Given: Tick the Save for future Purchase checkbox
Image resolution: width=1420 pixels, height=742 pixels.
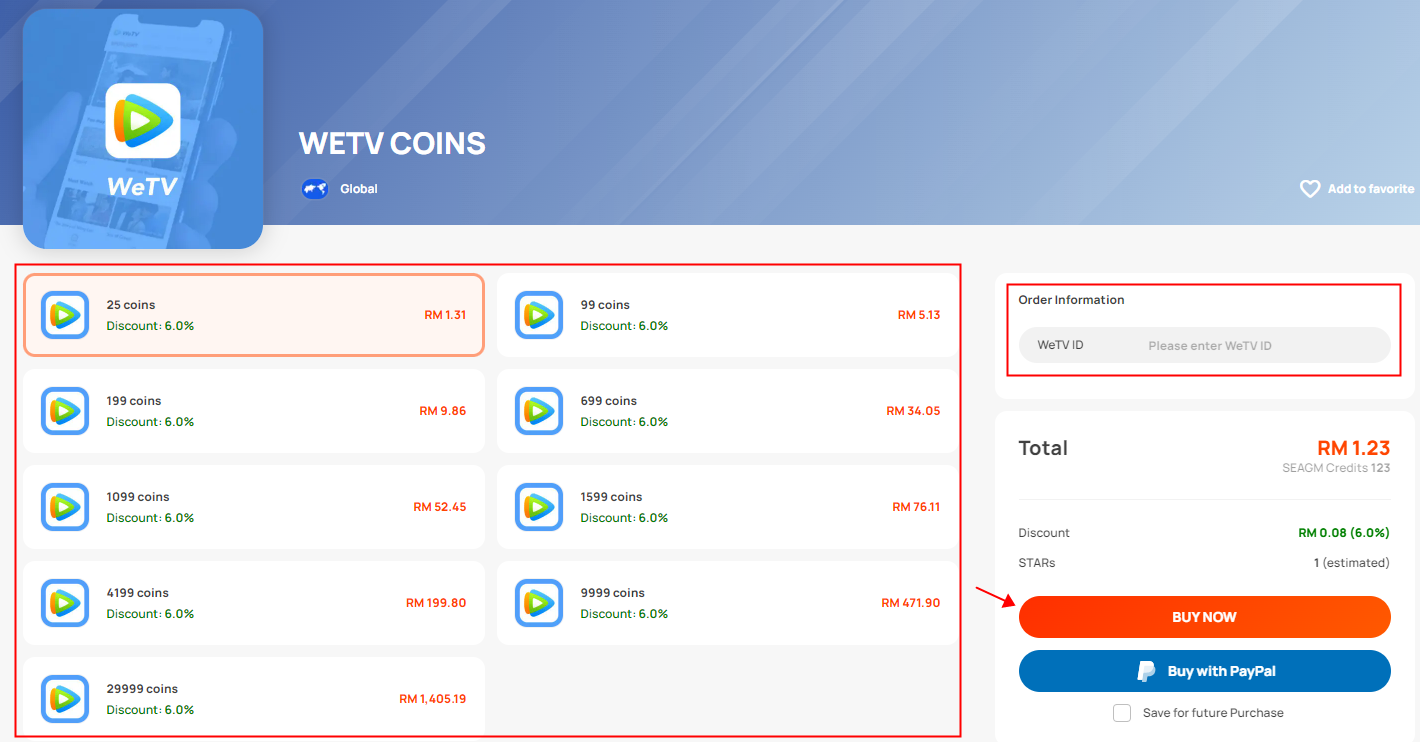Looking at the screenshot, I should 1122,713.
